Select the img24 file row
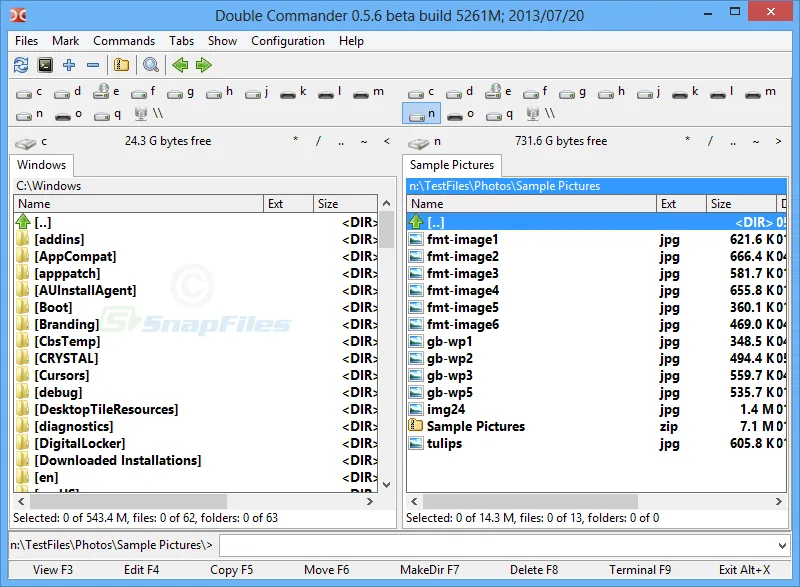 (596, 409)
